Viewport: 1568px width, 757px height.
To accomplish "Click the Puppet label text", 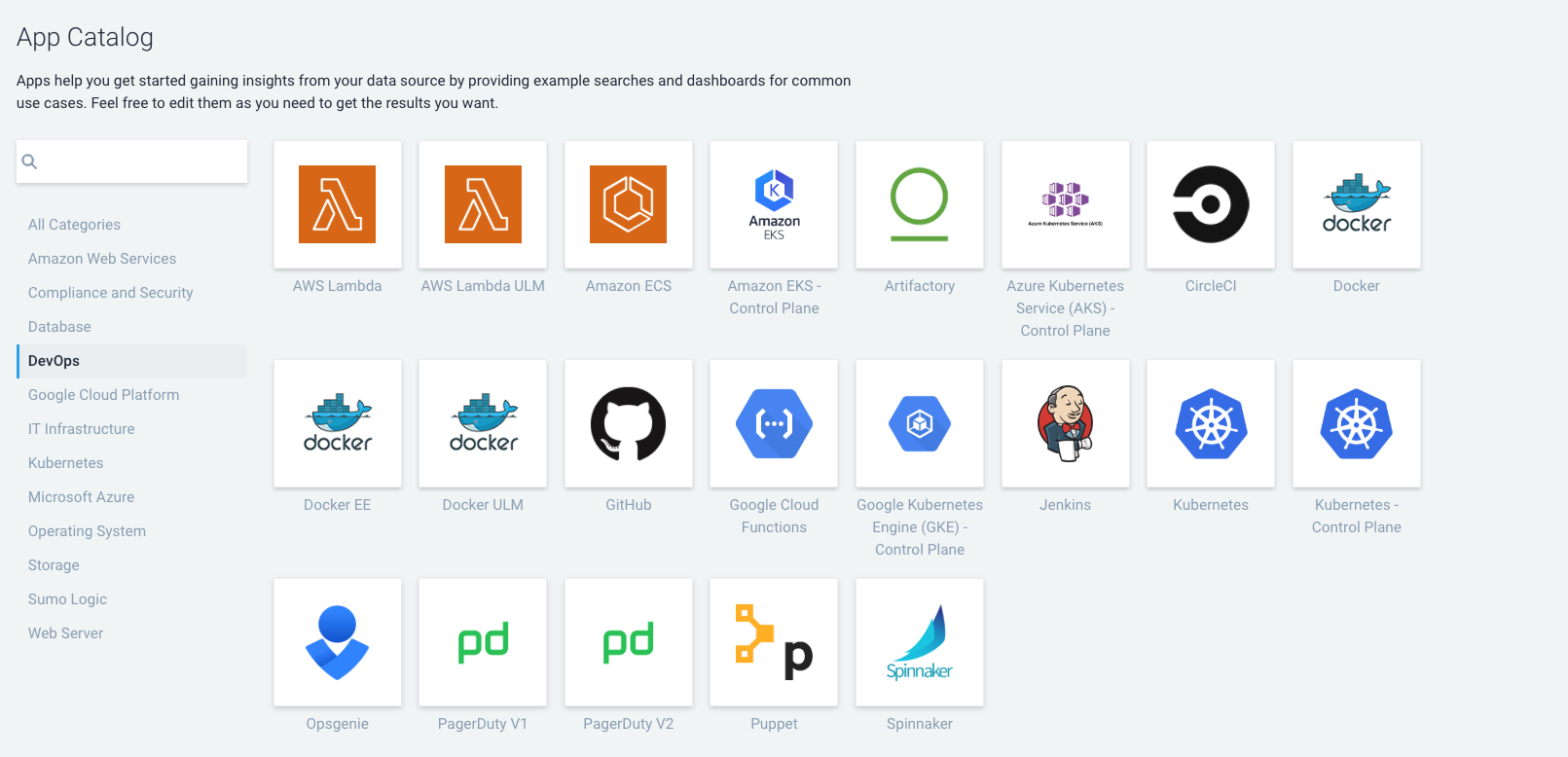I will point(774,724).
